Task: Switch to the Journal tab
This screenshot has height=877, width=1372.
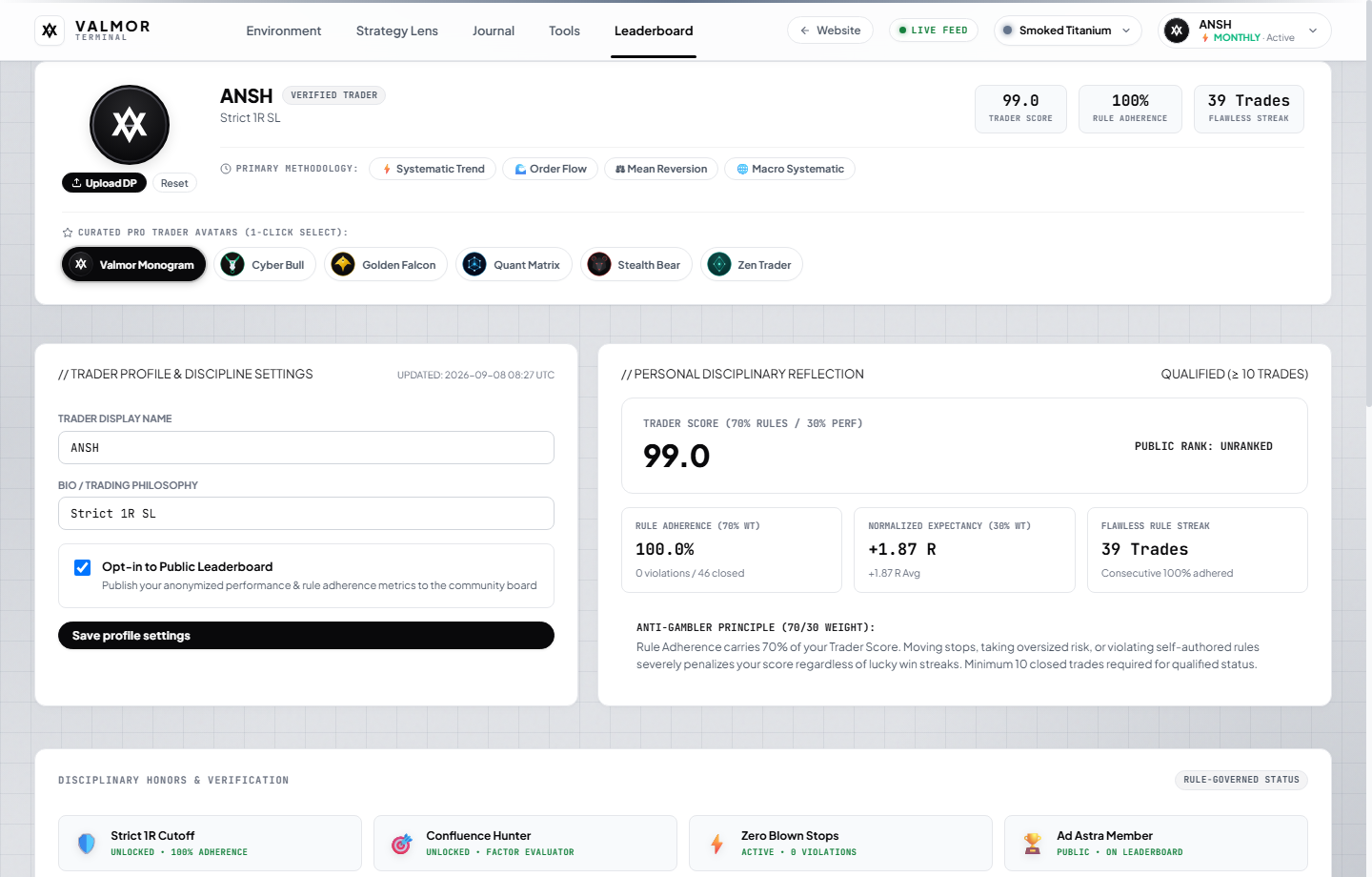Action: click(x=494, y=31)
